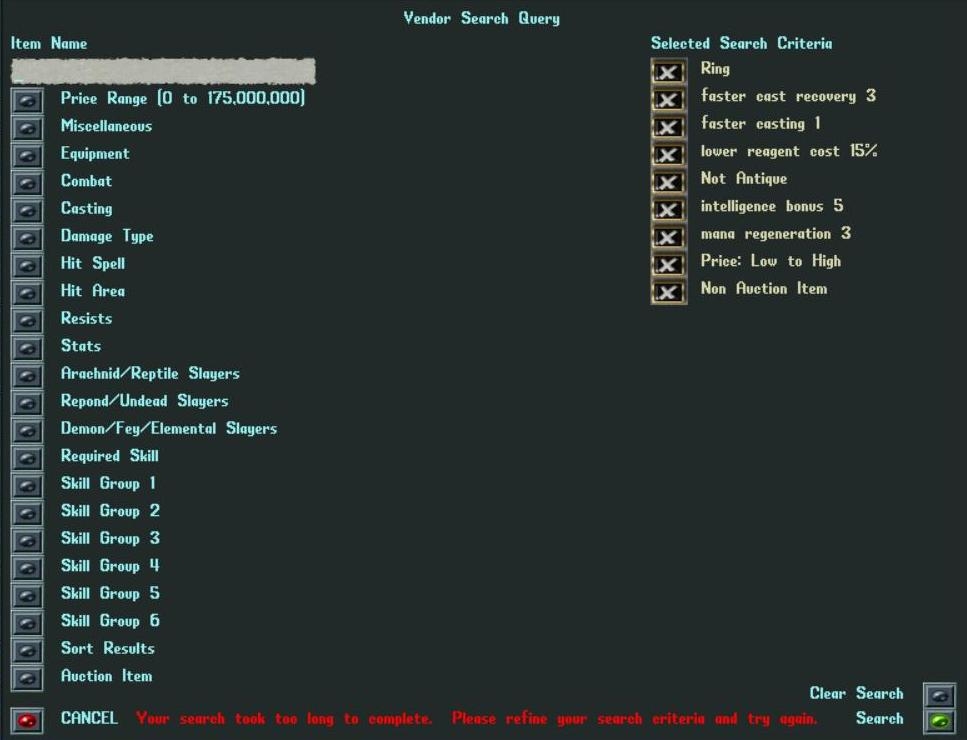
Task: Click the gem button beside Required Skill
Action: [27, 458]
